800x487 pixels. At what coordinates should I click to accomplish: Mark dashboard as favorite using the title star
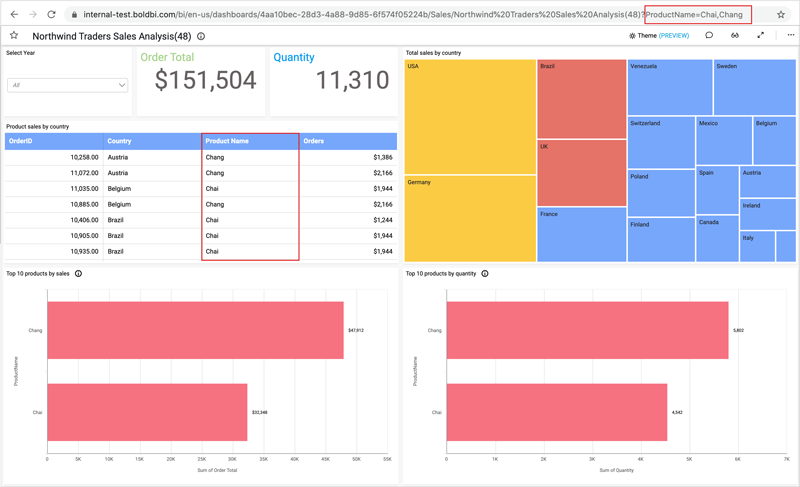pyautogui.click(x=14, y=36)
